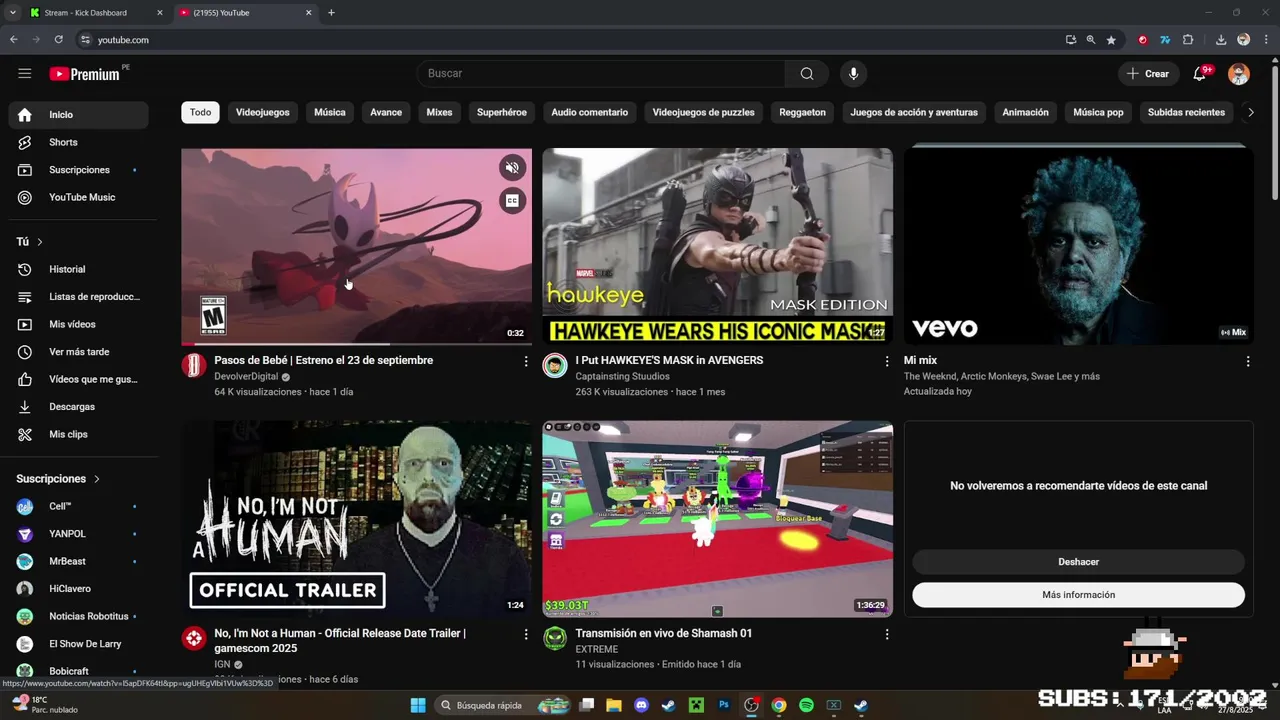Reload the page
Image resolution: width=1280 pixels, height=720 pixels.
[59, 40]
